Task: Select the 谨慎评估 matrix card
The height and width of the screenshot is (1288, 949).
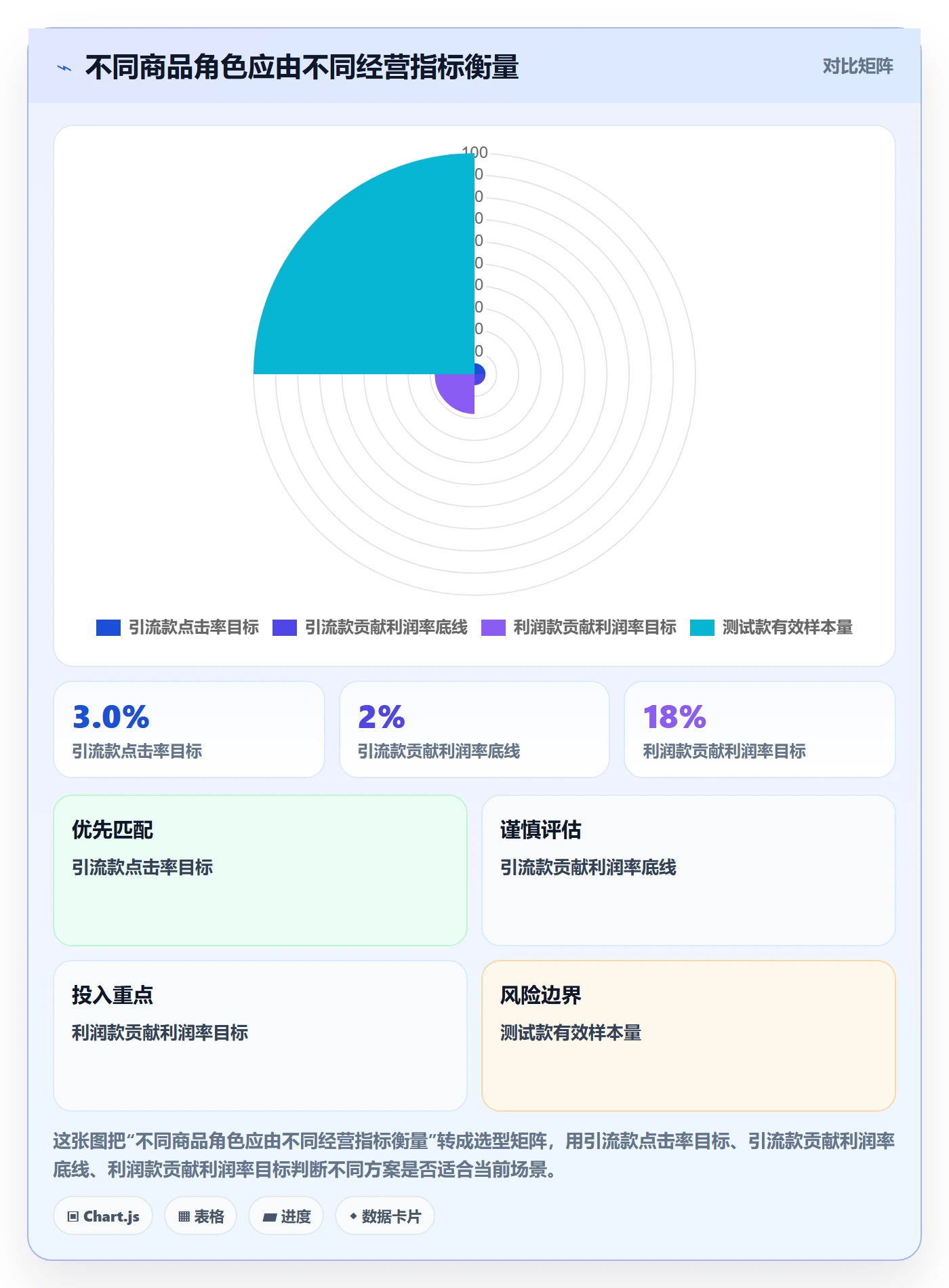Action: (689, 870)
